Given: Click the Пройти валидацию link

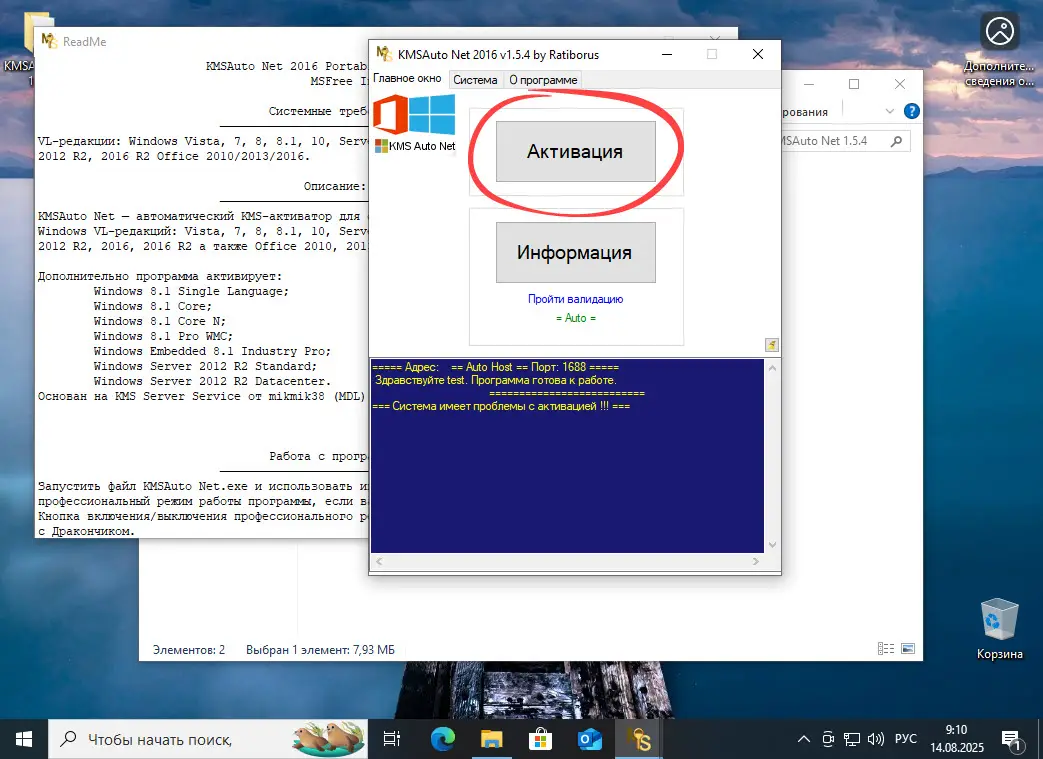Looking at the screenshot, I should pyautogui.click(x=575, y=298).
